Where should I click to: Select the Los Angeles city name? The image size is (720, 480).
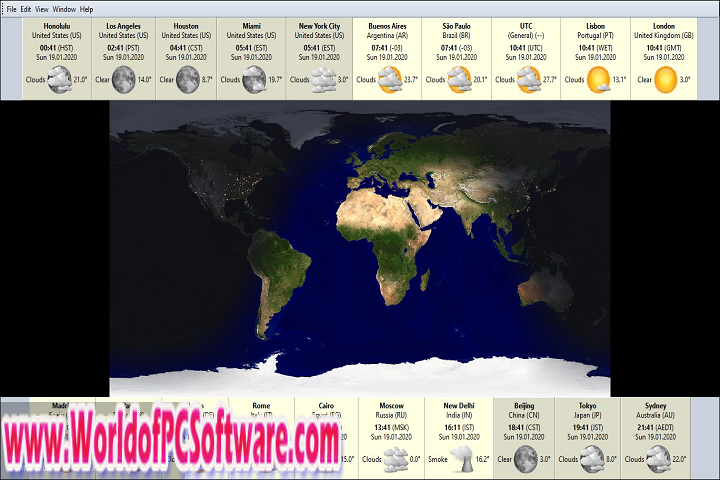click(124, 26)
